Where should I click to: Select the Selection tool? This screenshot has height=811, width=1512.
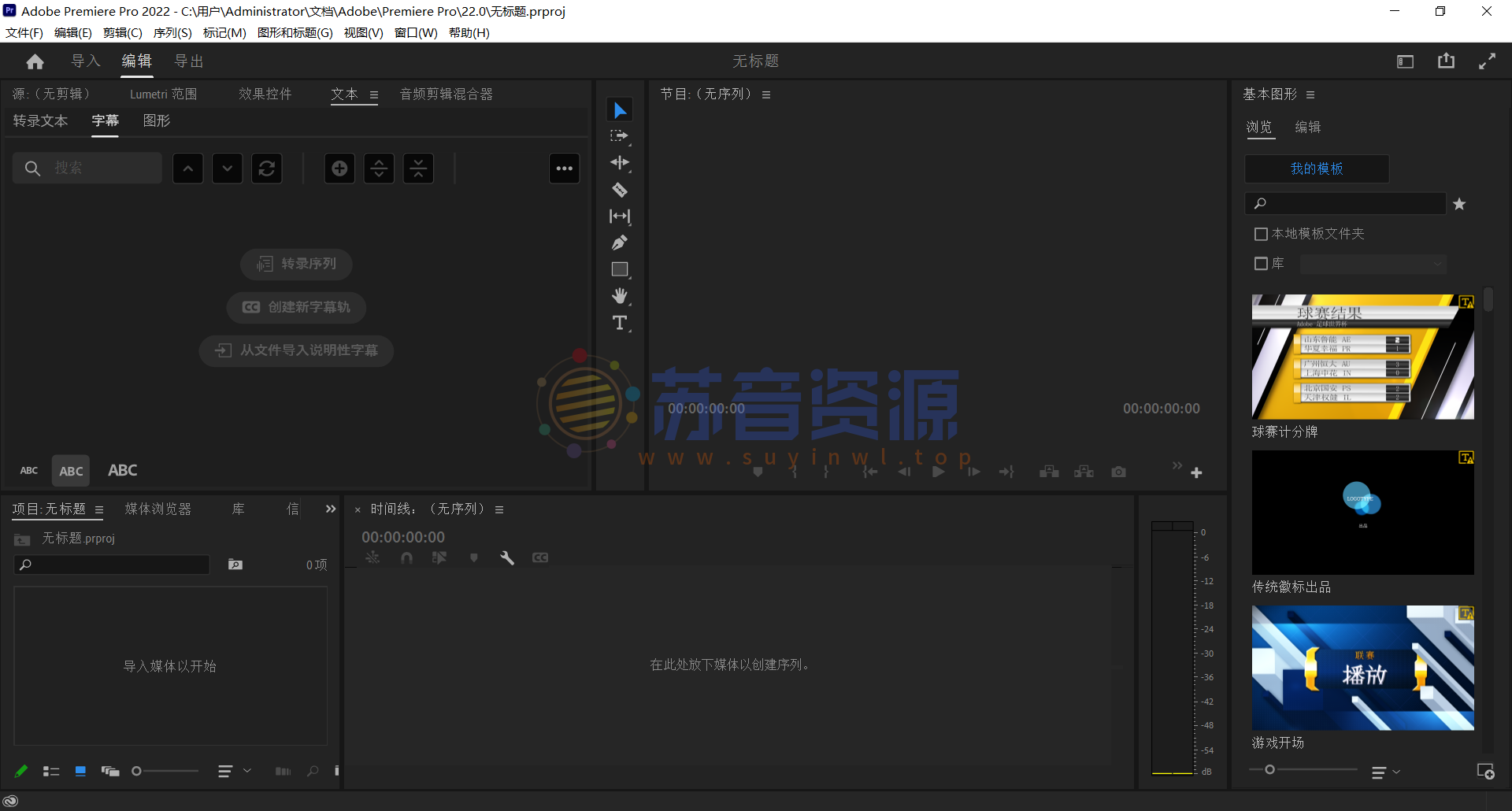pyautogui.click(x=620, y=109)
